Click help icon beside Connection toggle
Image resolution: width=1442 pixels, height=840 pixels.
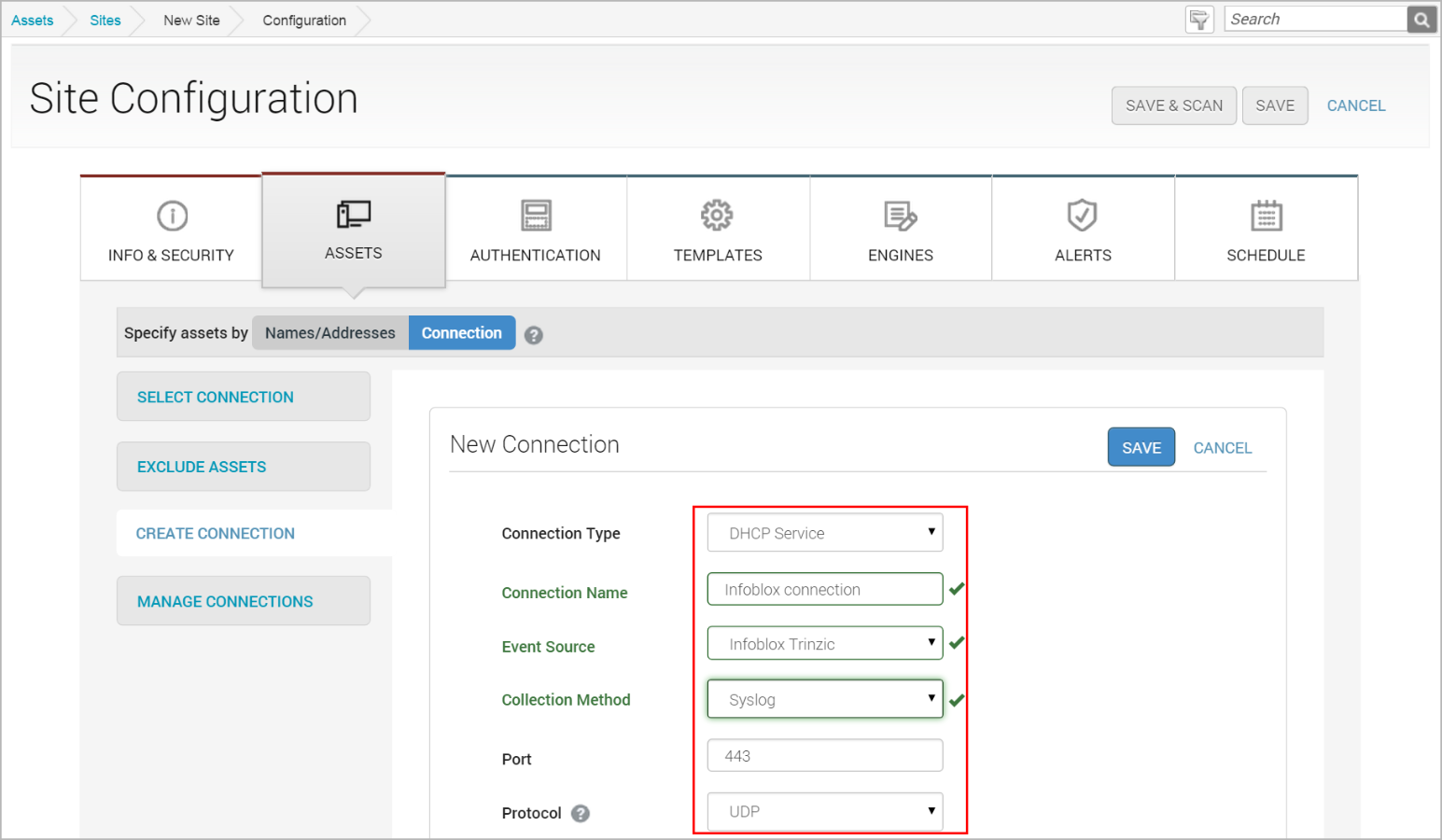[534, 335]
